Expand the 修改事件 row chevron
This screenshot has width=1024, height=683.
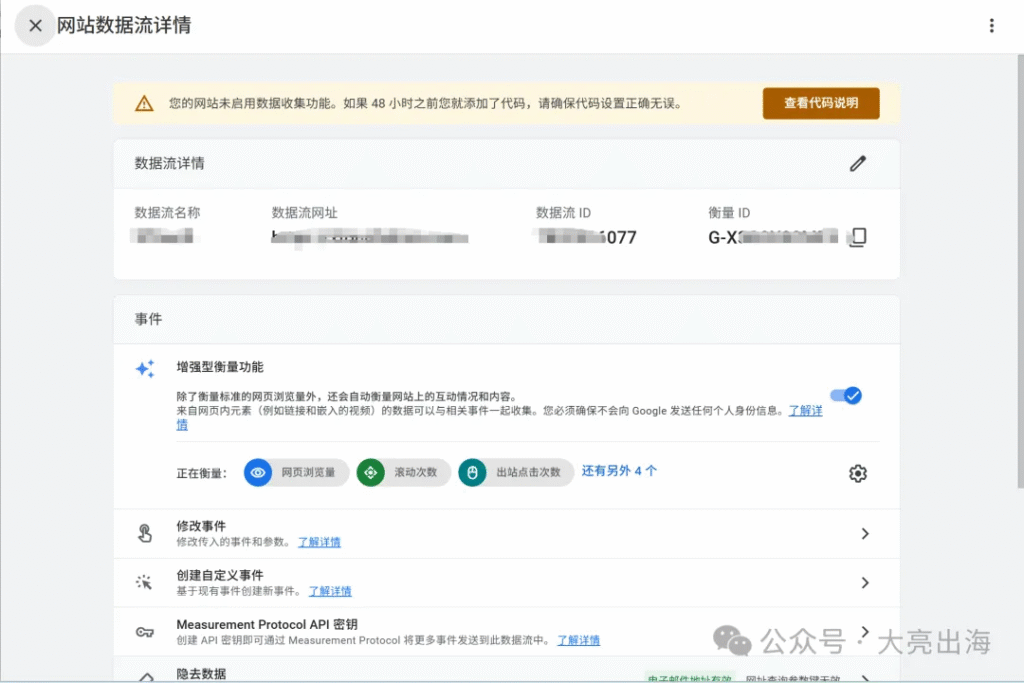pos(865,534)
